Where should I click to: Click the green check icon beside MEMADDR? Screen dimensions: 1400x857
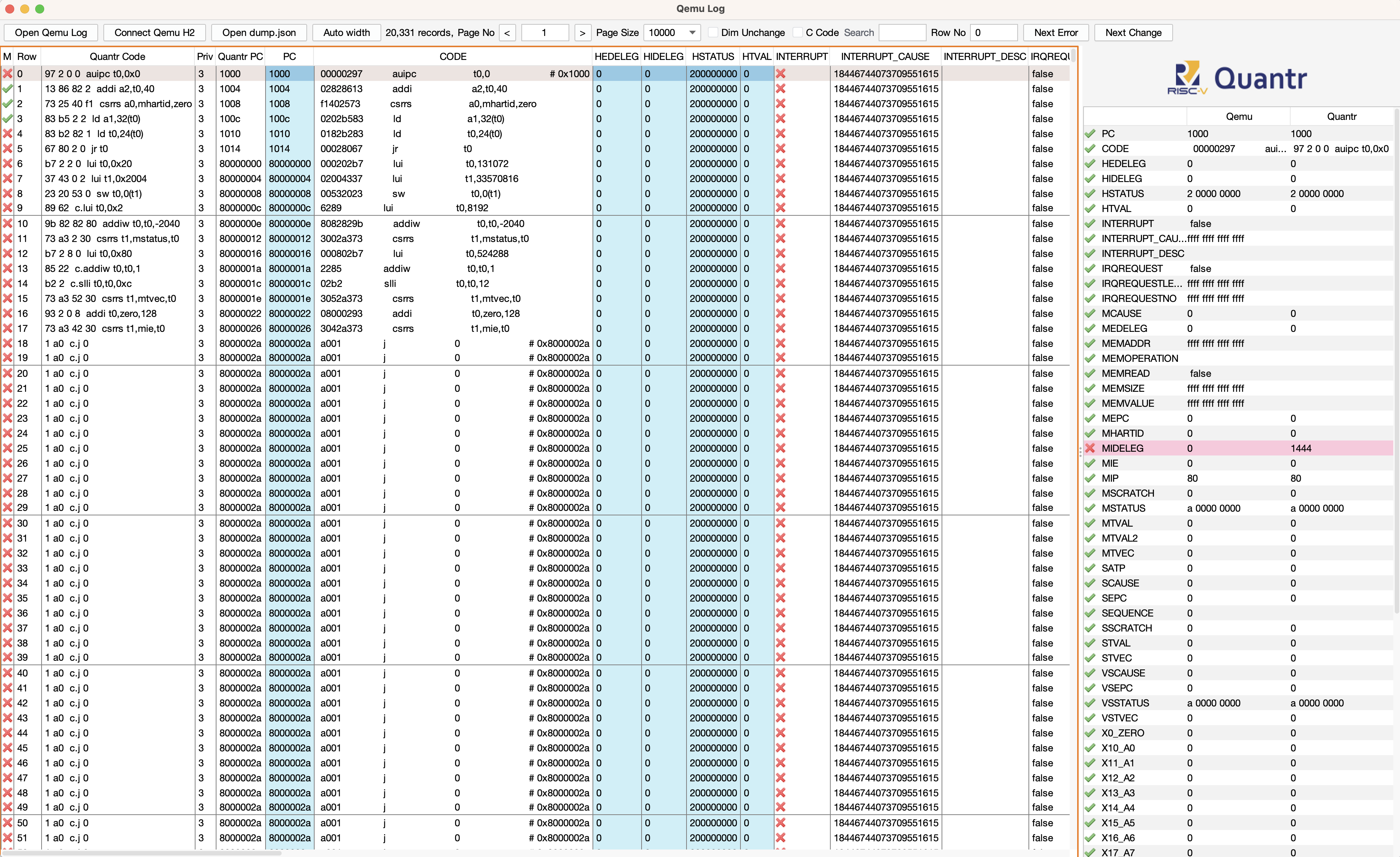click(1090, 343)
